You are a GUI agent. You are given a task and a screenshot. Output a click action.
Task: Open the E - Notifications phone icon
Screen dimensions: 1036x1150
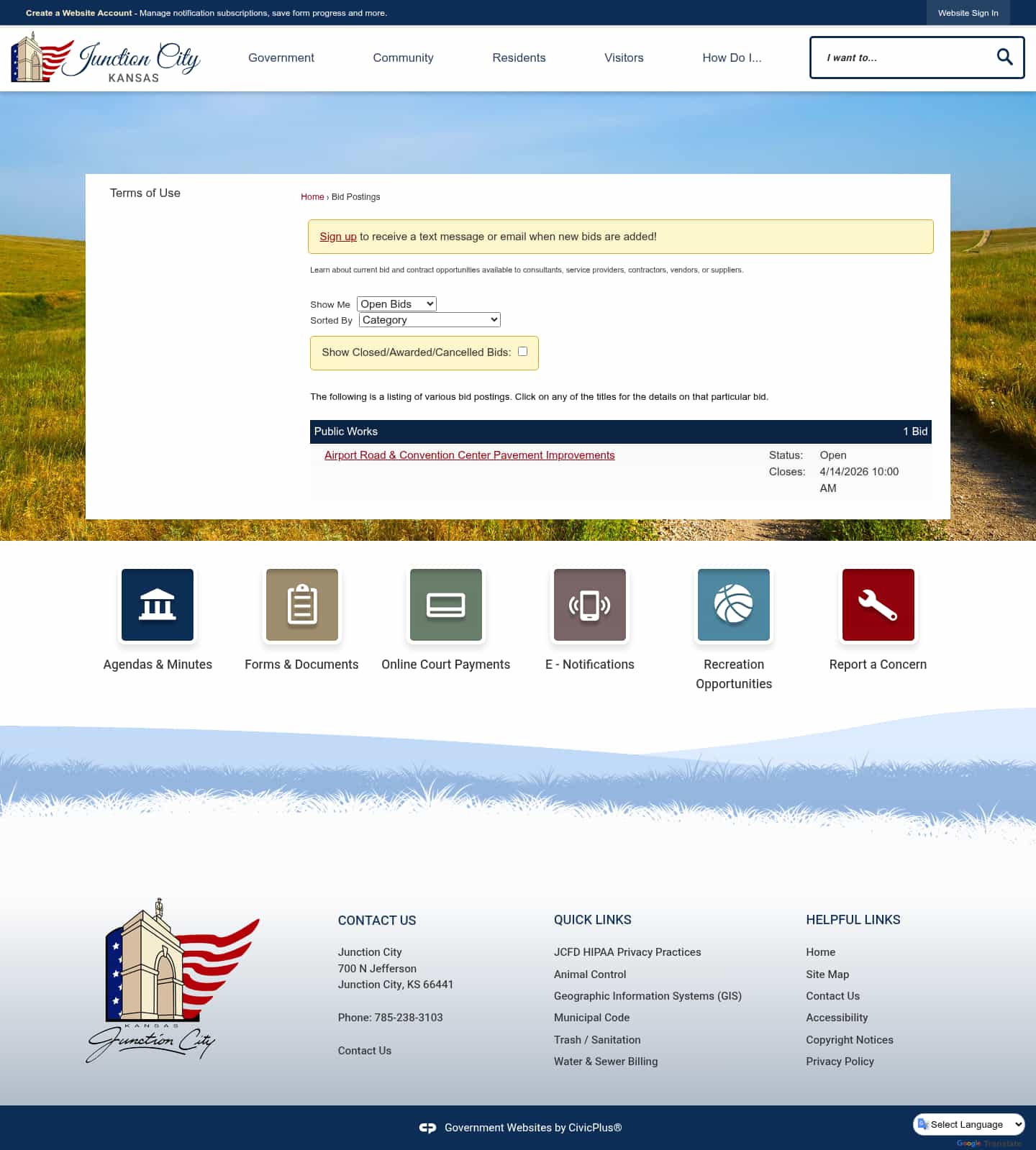(590, 605)
